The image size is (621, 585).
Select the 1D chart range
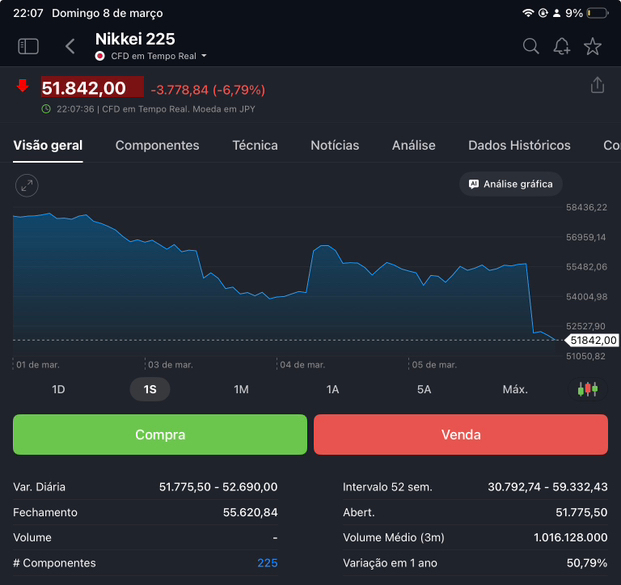click(x=58, y=389)
